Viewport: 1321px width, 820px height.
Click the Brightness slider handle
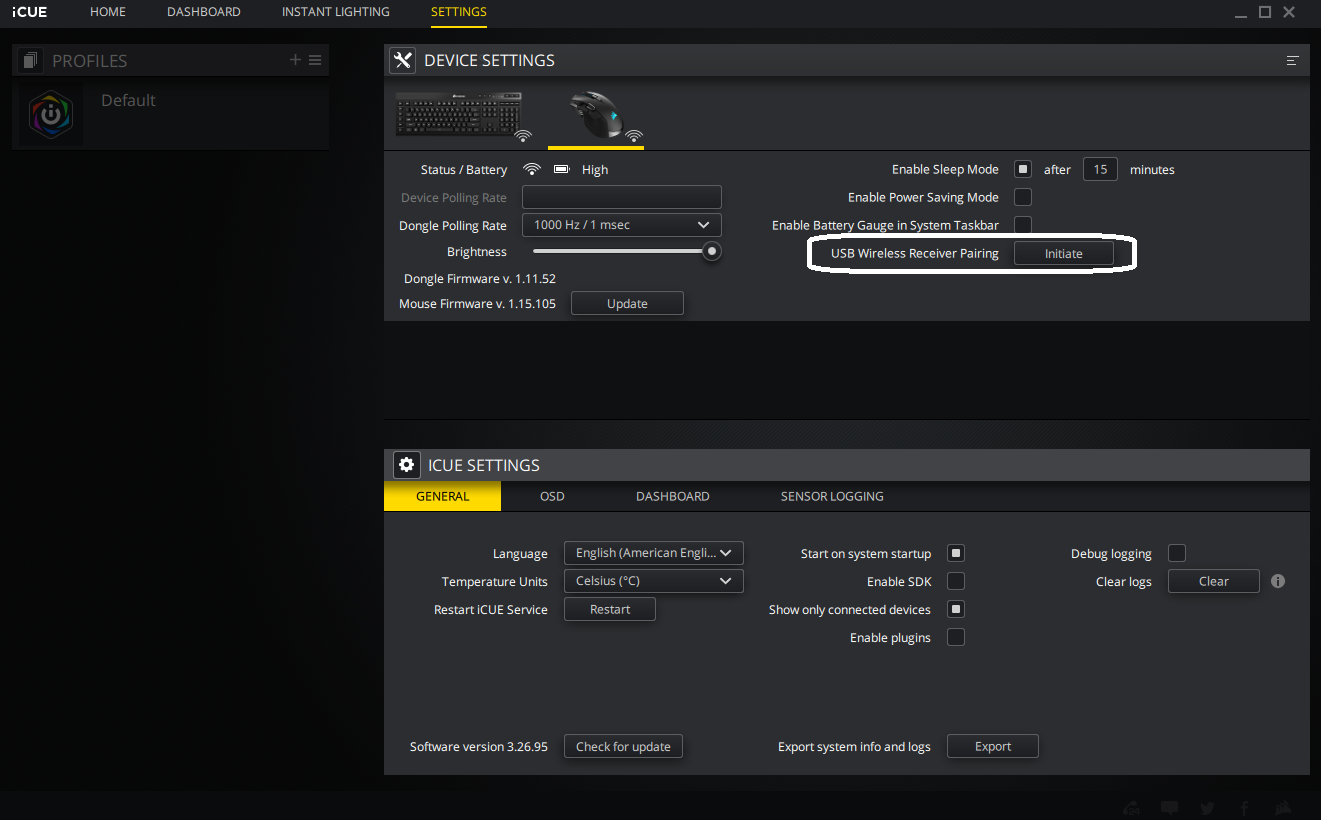[712, 252]
